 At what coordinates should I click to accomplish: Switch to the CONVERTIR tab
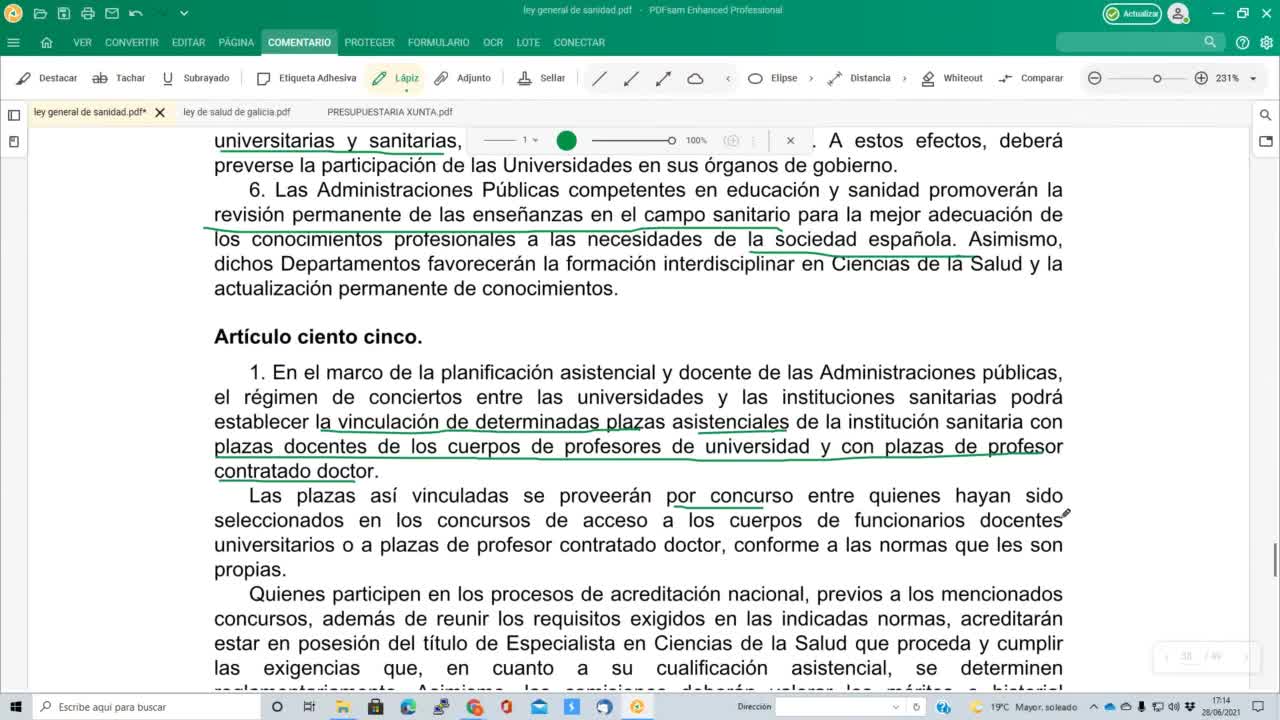point(132,42)
